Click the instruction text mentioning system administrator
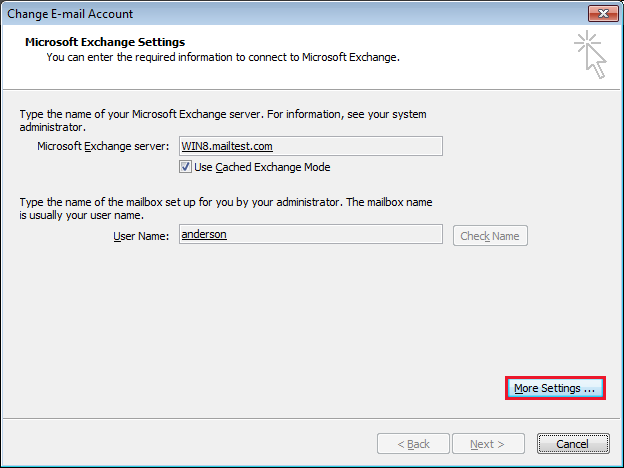Screen dimensions: 624x468 click(223, 121)
